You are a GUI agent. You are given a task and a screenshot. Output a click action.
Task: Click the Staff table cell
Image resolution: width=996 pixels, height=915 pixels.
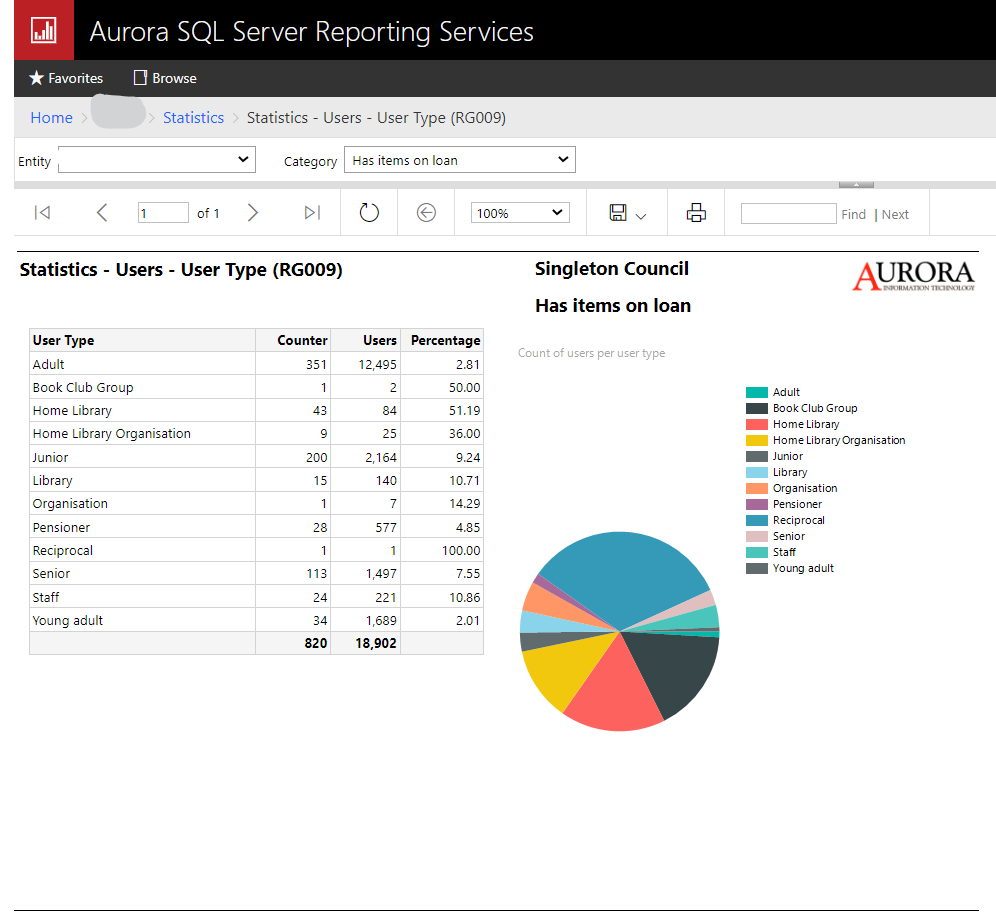coord(142,597)
